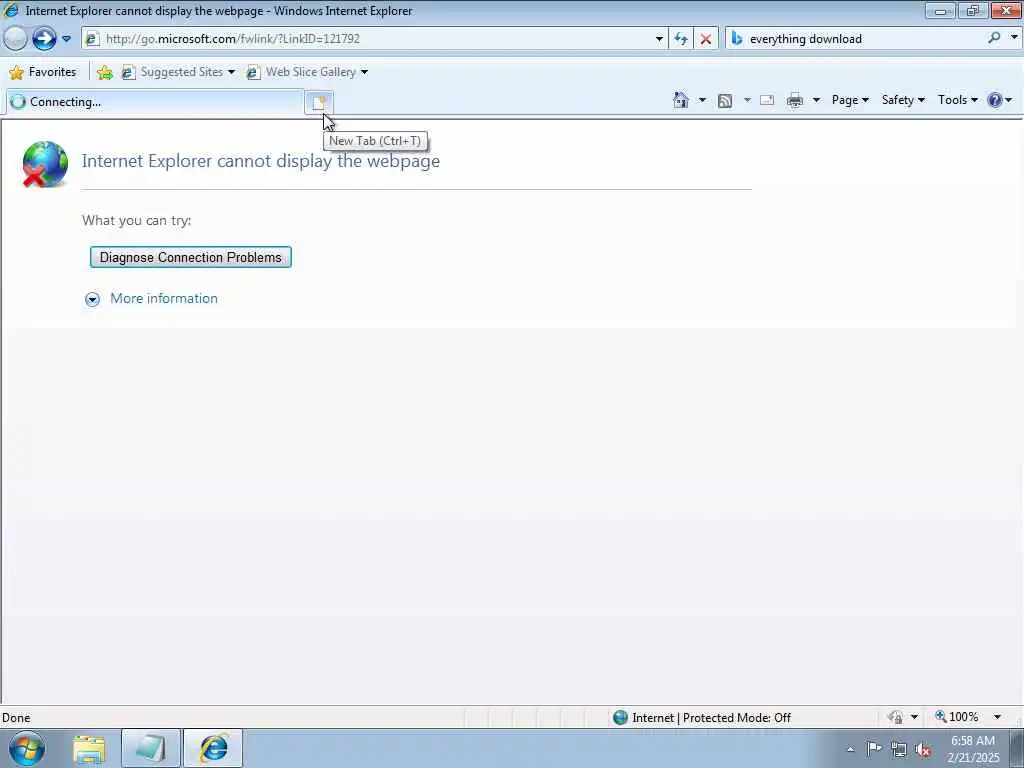Expand the Print dropdown arrow
This screenshot has width=1024, height=768.
(x=816, y=100)
